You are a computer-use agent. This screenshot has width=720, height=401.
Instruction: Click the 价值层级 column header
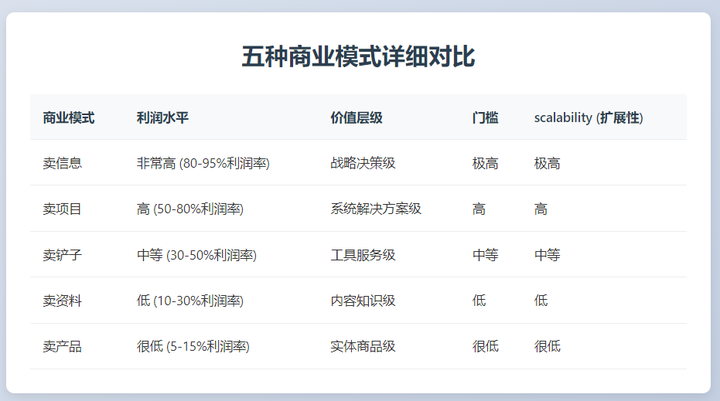356,118
